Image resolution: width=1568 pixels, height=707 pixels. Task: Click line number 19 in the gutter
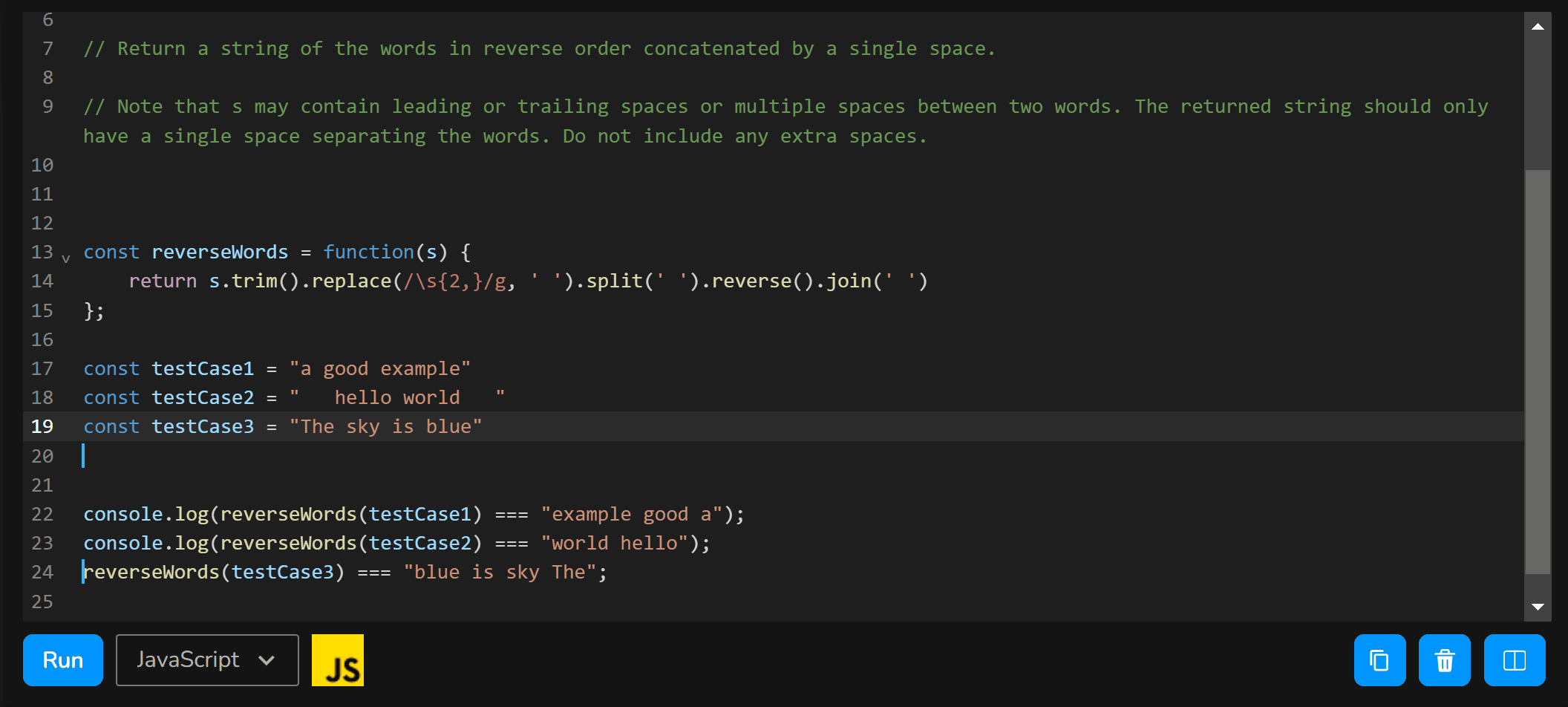point(42,426)
